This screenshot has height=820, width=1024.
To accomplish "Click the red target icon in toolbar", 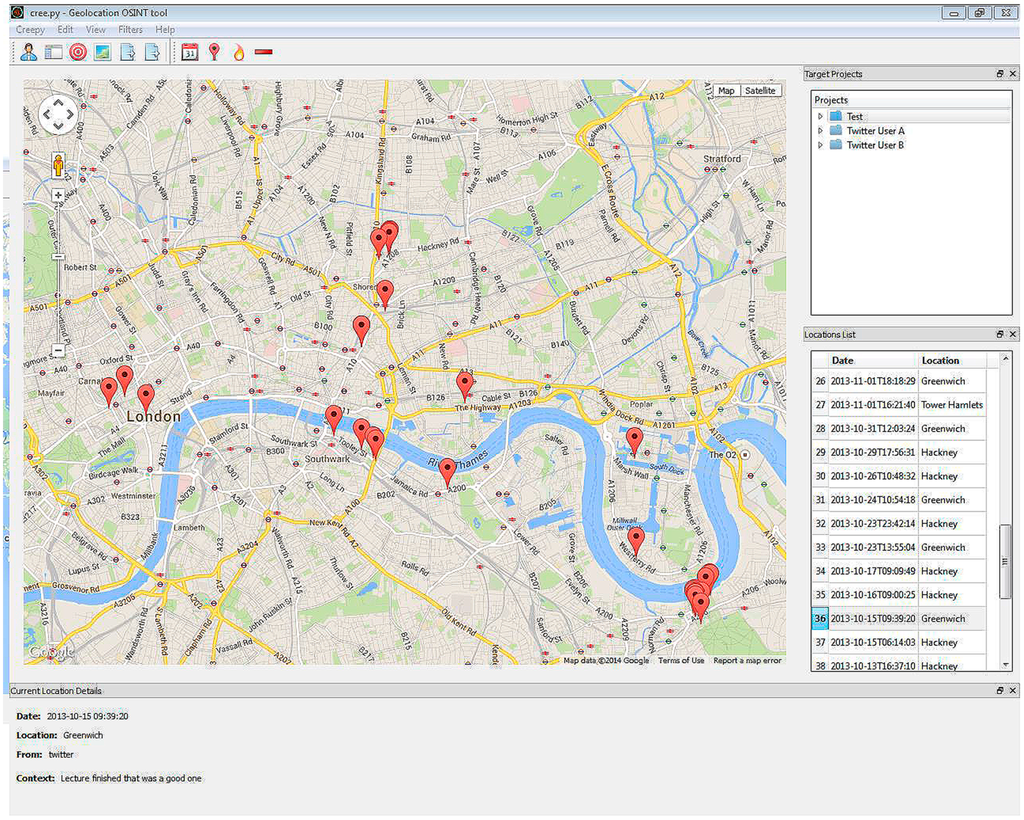I will click(77, 53).
